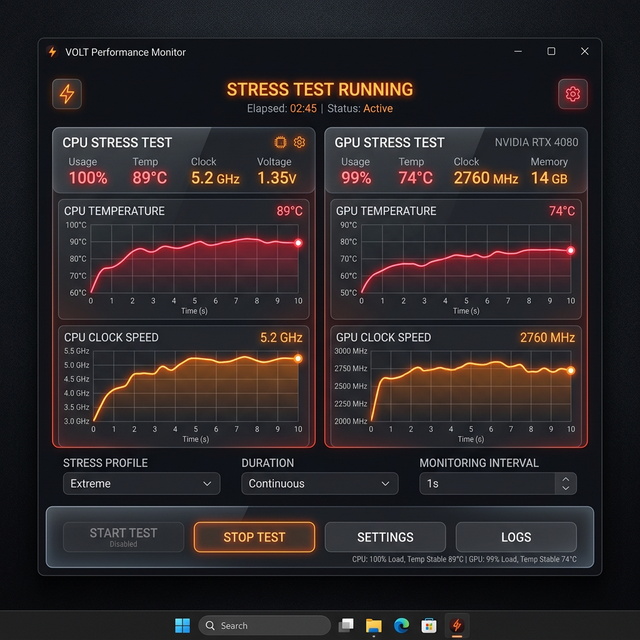Click the taskbar Search box
The image size is (640, 640).
(x=264, y=625)
